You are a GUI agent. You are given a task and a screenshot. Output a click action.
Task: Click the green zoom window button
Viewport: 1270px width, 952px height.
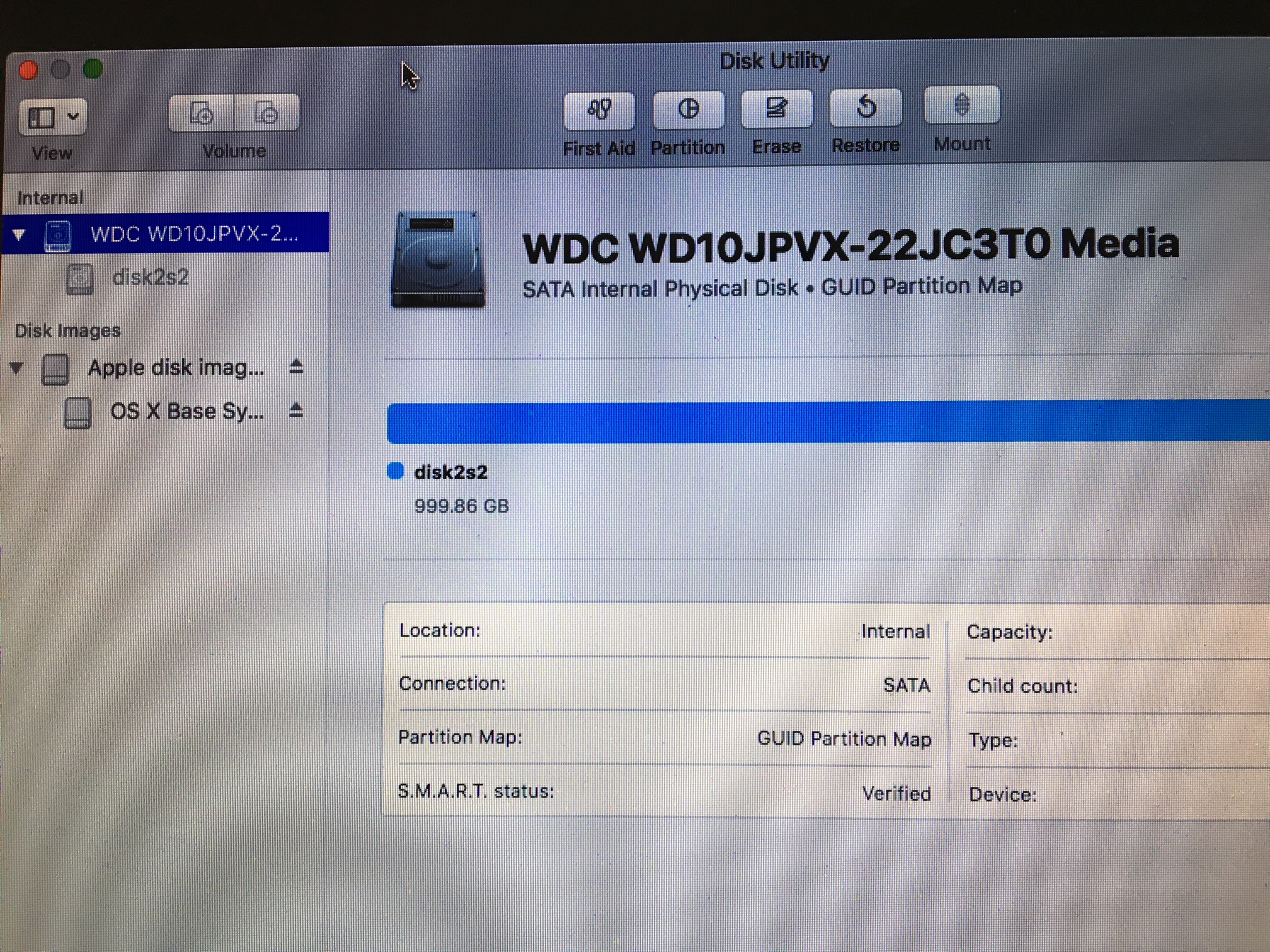pos(93,69)
